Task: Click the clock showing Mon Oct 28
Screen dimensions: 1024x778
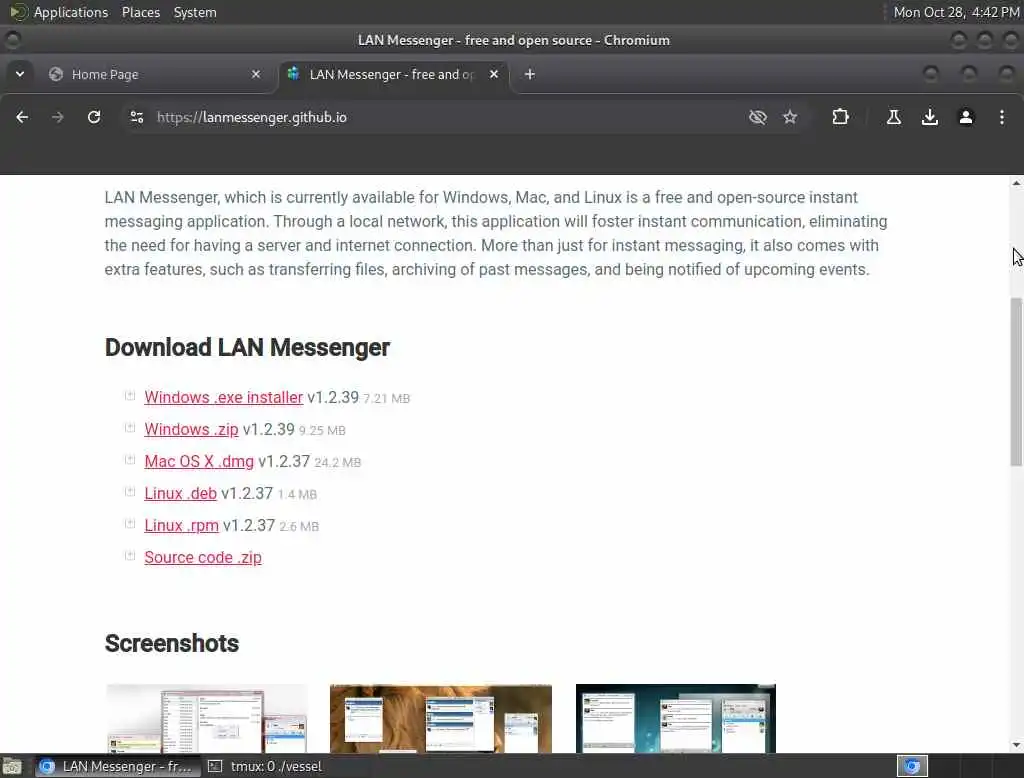Action: point(956,12)
